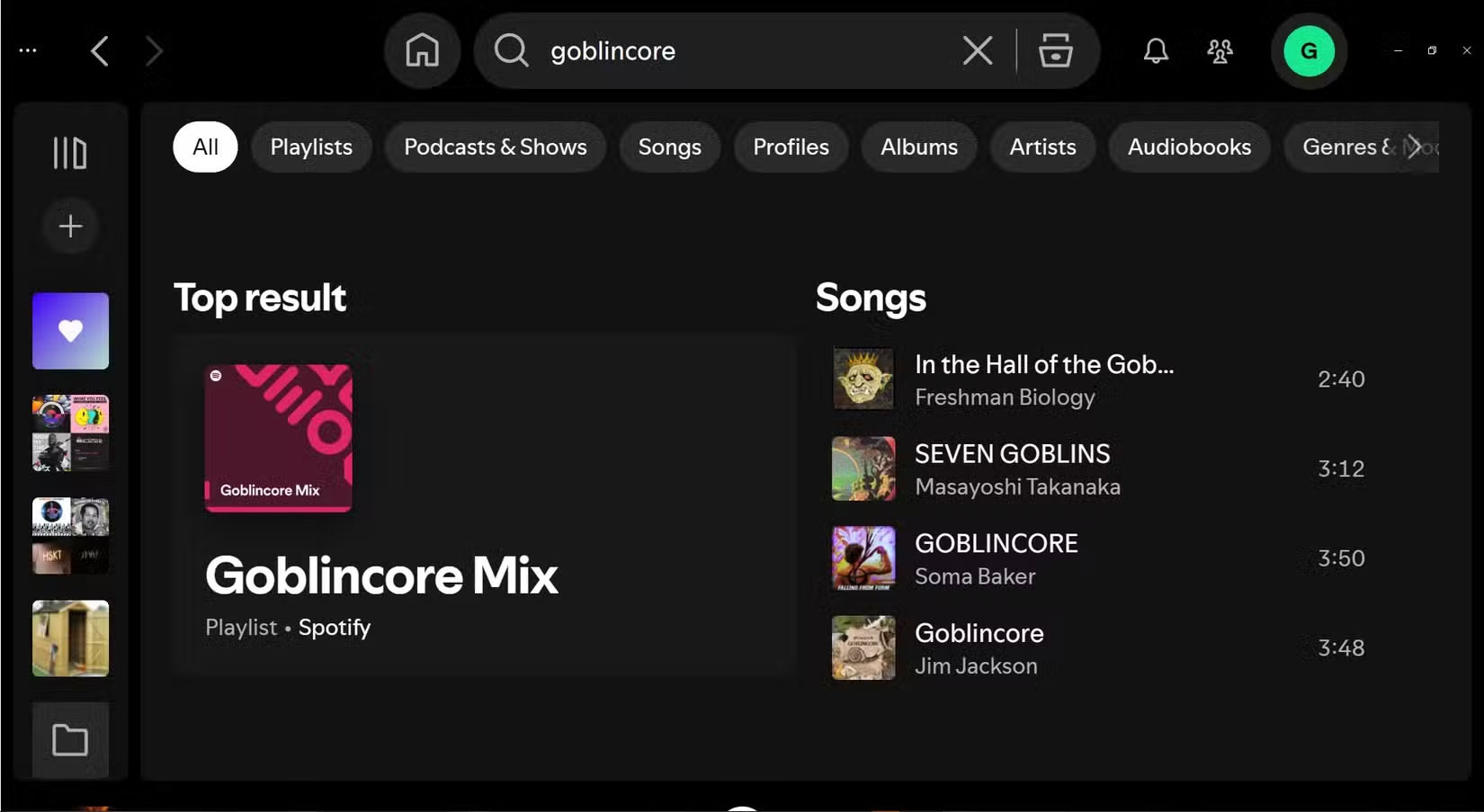Image resolution: width=1484 pixels, height=812 pixels.
Task: Open the notifications bell
Action: click(1156, 50)
